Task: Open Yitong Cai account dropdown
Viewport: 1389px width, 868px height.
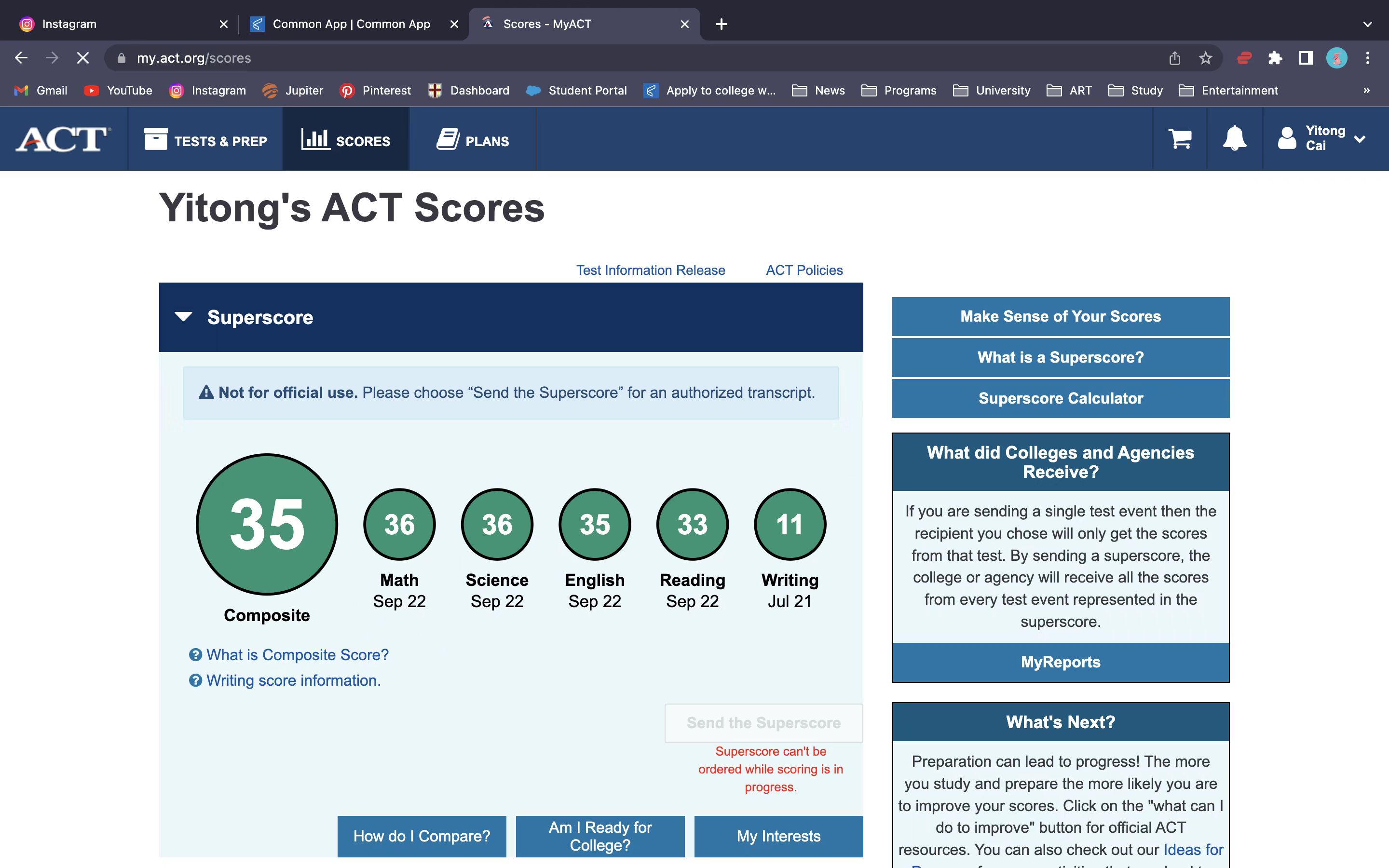Action: (x=1321, y=138)
